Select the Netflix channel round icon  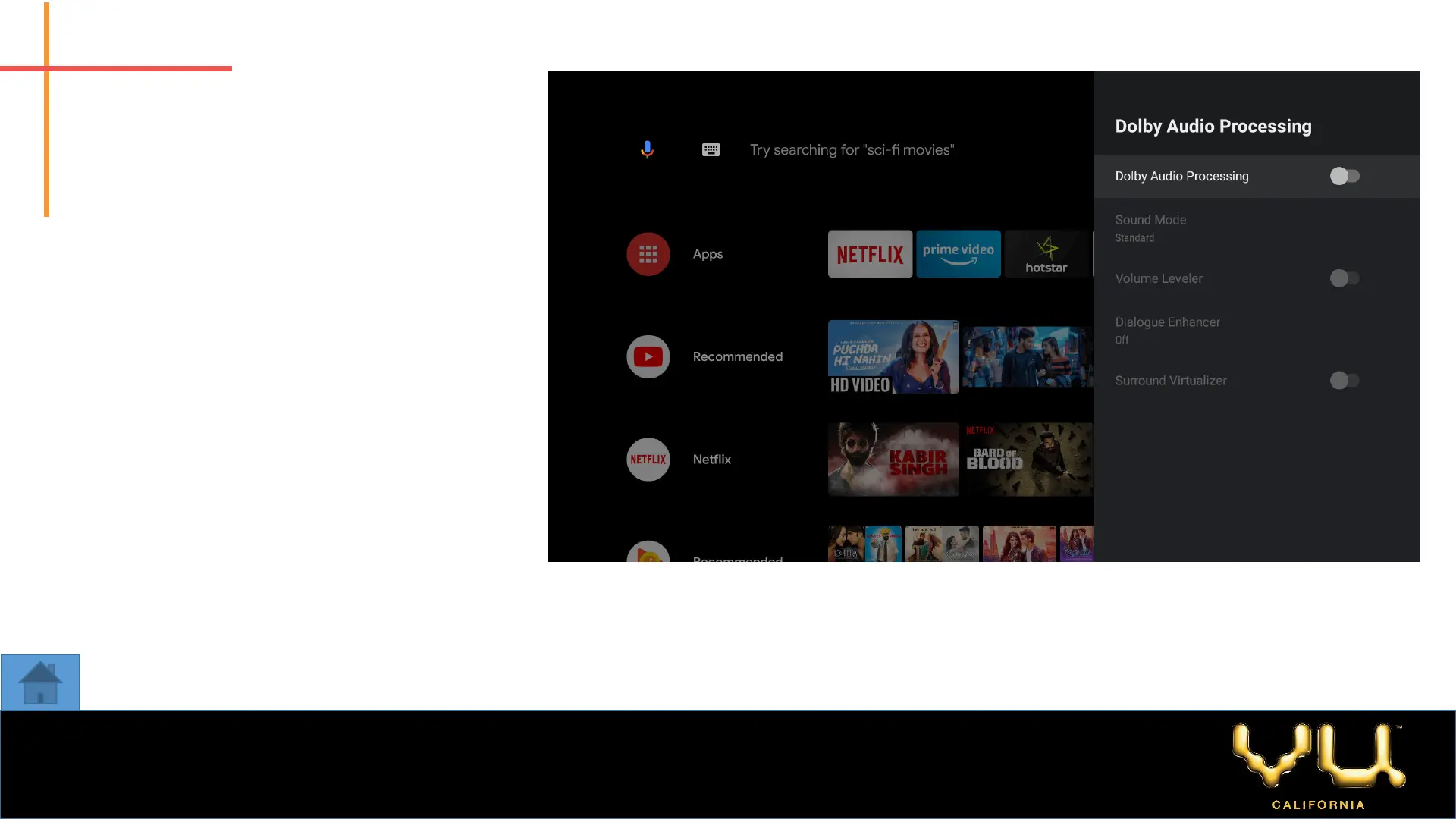(x=648, y=460)
